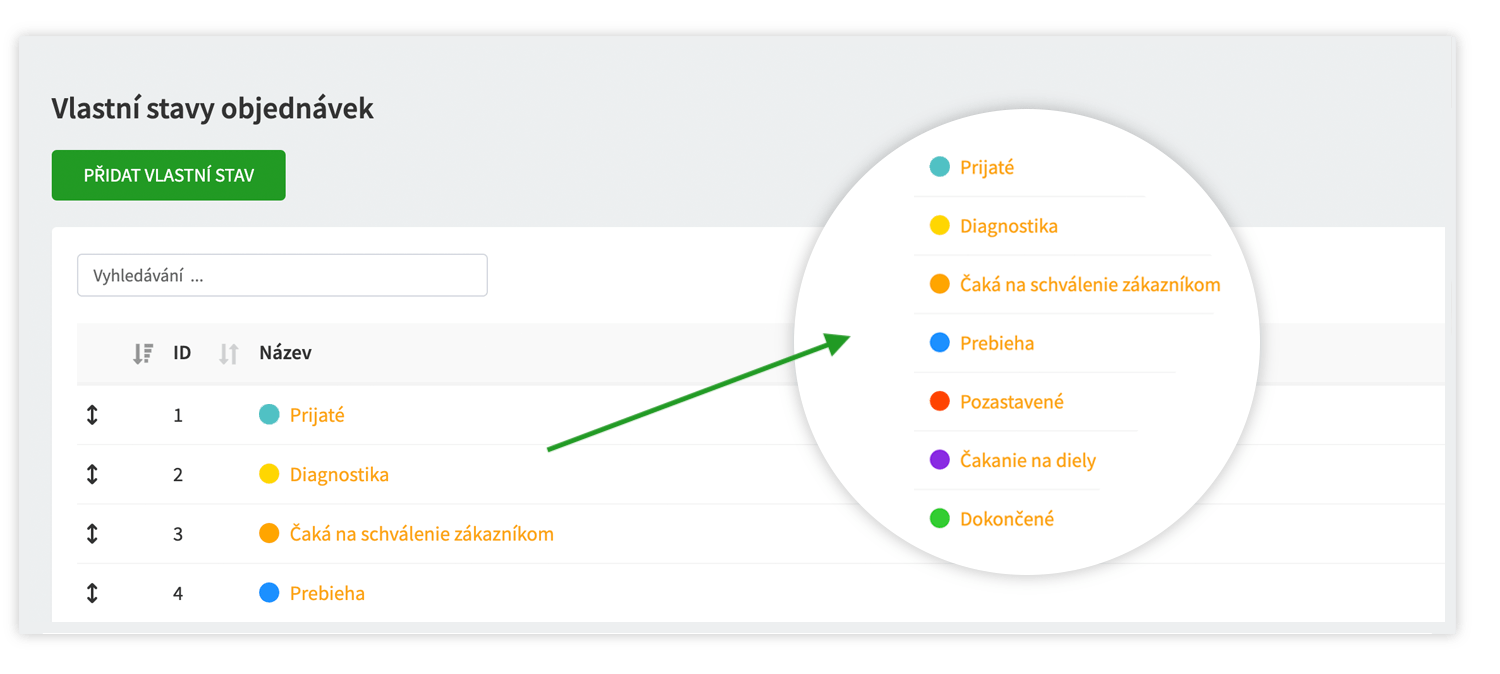Click the reorder arrow icon for row 4
This screenshot has height=674, width=1500.
92,593
